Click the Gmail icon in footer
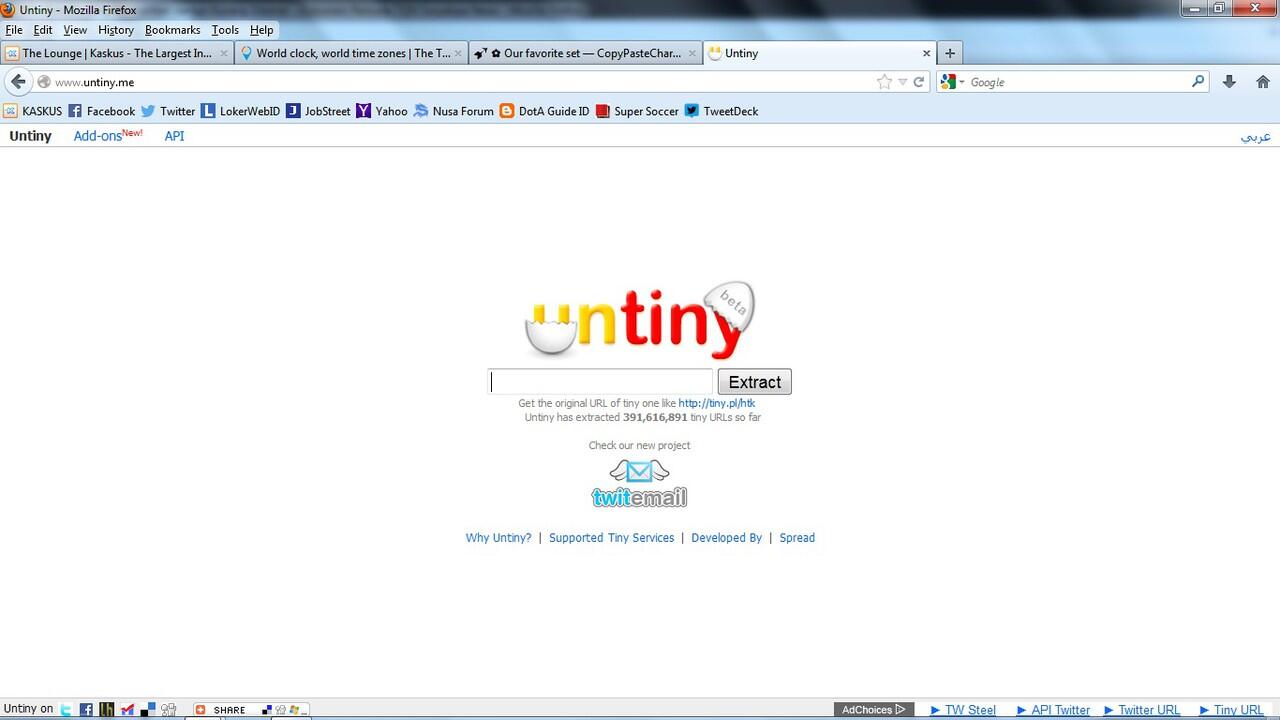The image size is (1280, 720). [127, 710]
